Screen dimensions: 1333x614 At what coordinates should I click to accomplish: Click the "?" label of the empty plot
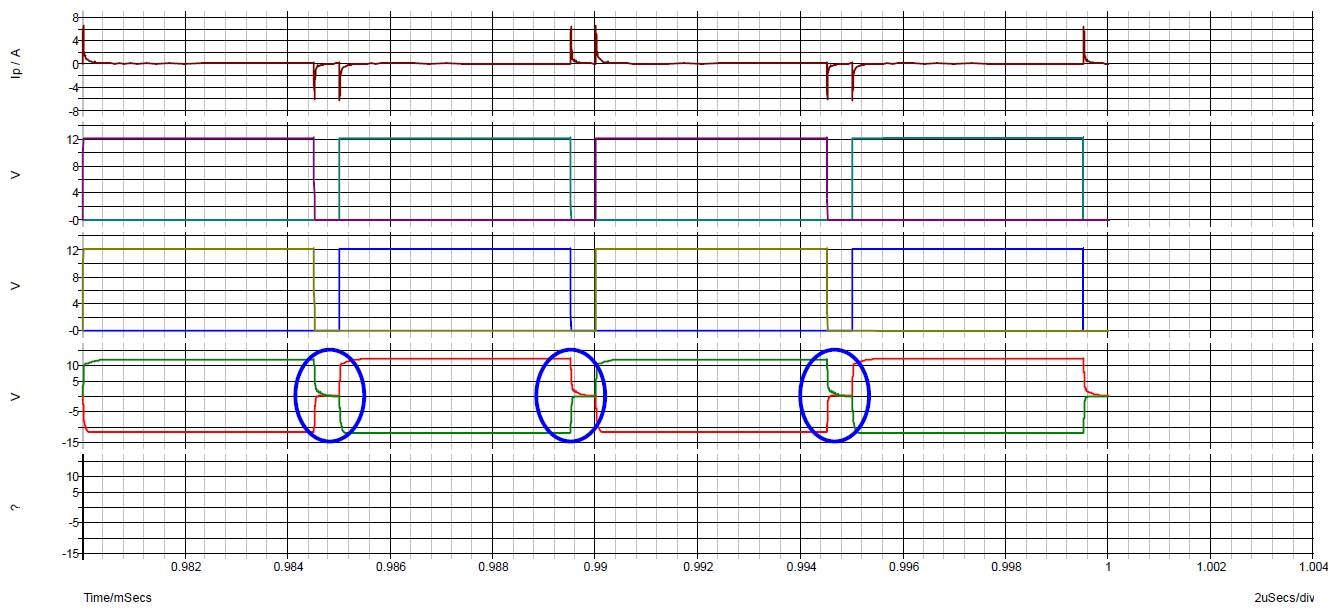point(14,507)
